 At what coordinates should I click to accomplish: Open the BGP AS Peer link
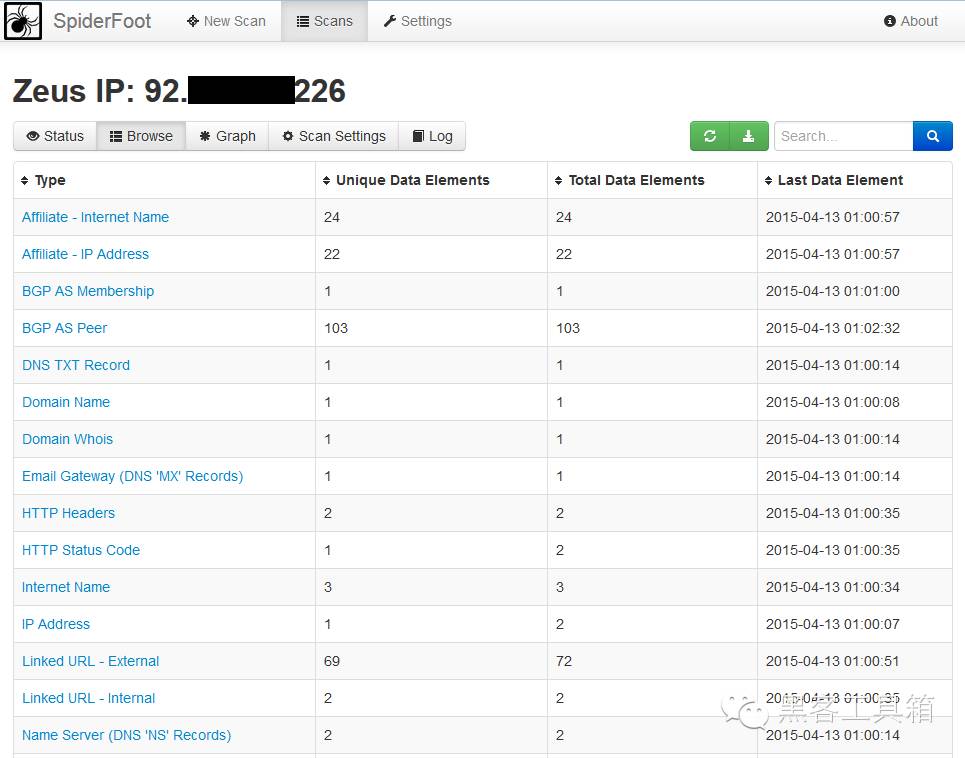tap(65, 328)
